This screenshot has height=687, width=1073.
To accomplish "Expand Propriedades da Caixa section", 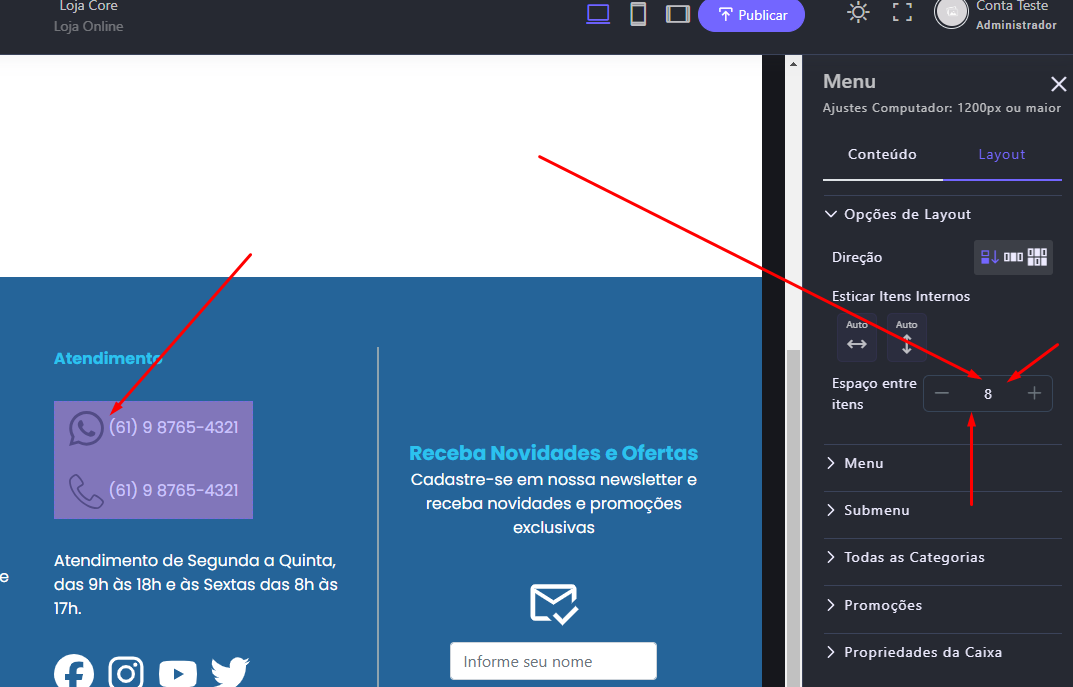I will pos(922,652).
